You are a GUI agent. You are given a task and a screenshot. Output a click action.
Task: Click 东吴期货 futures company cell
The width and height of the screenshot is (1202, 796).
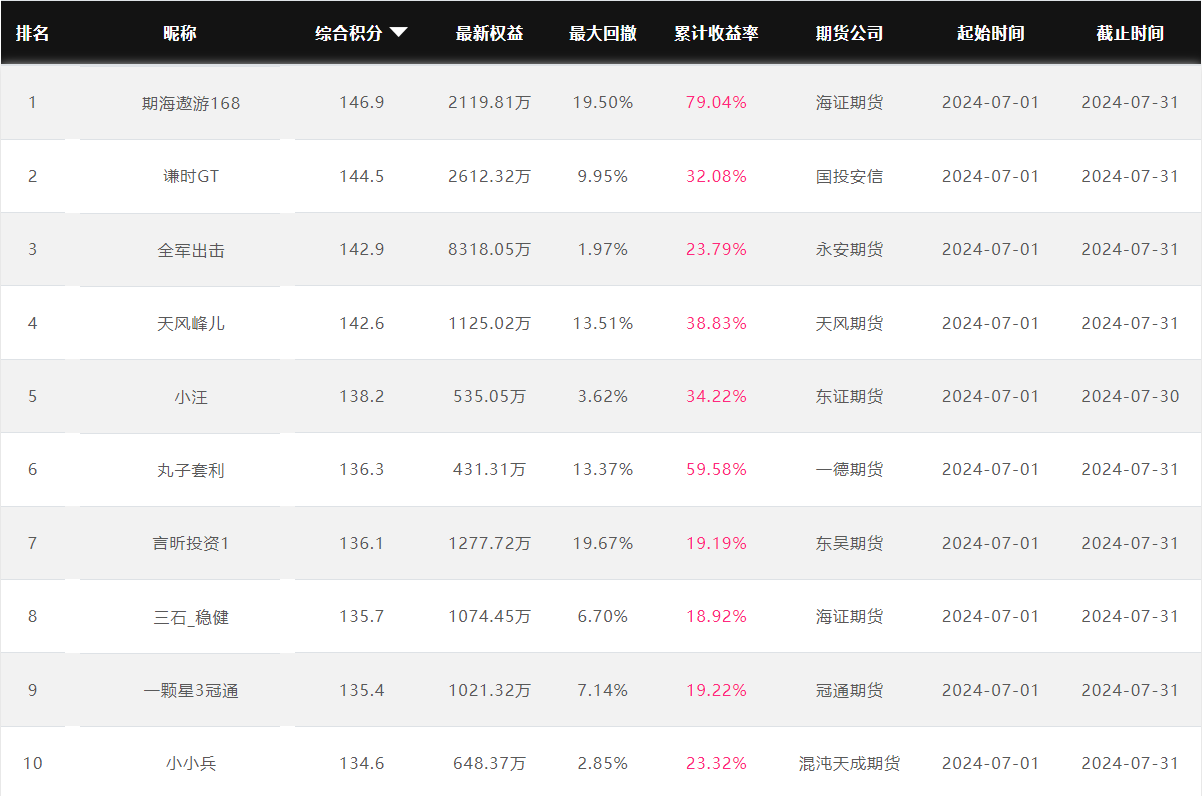850,543
